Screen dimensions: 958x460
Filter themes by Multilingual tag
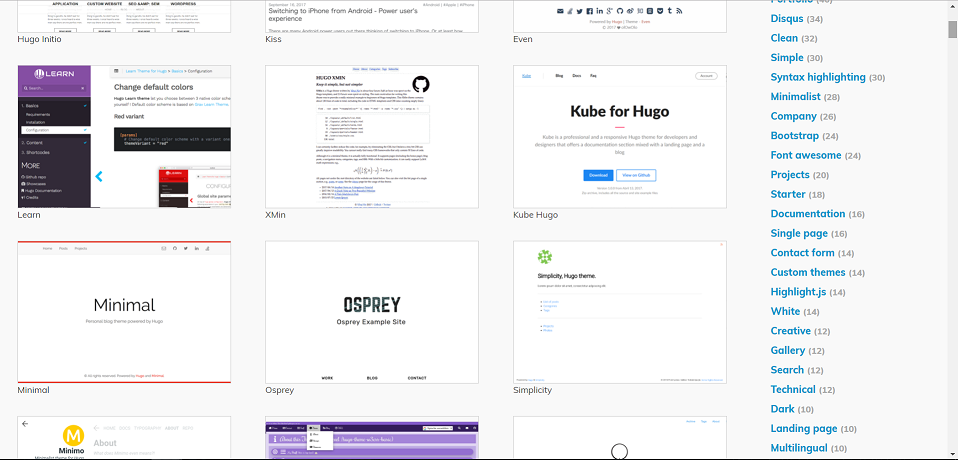799,448
